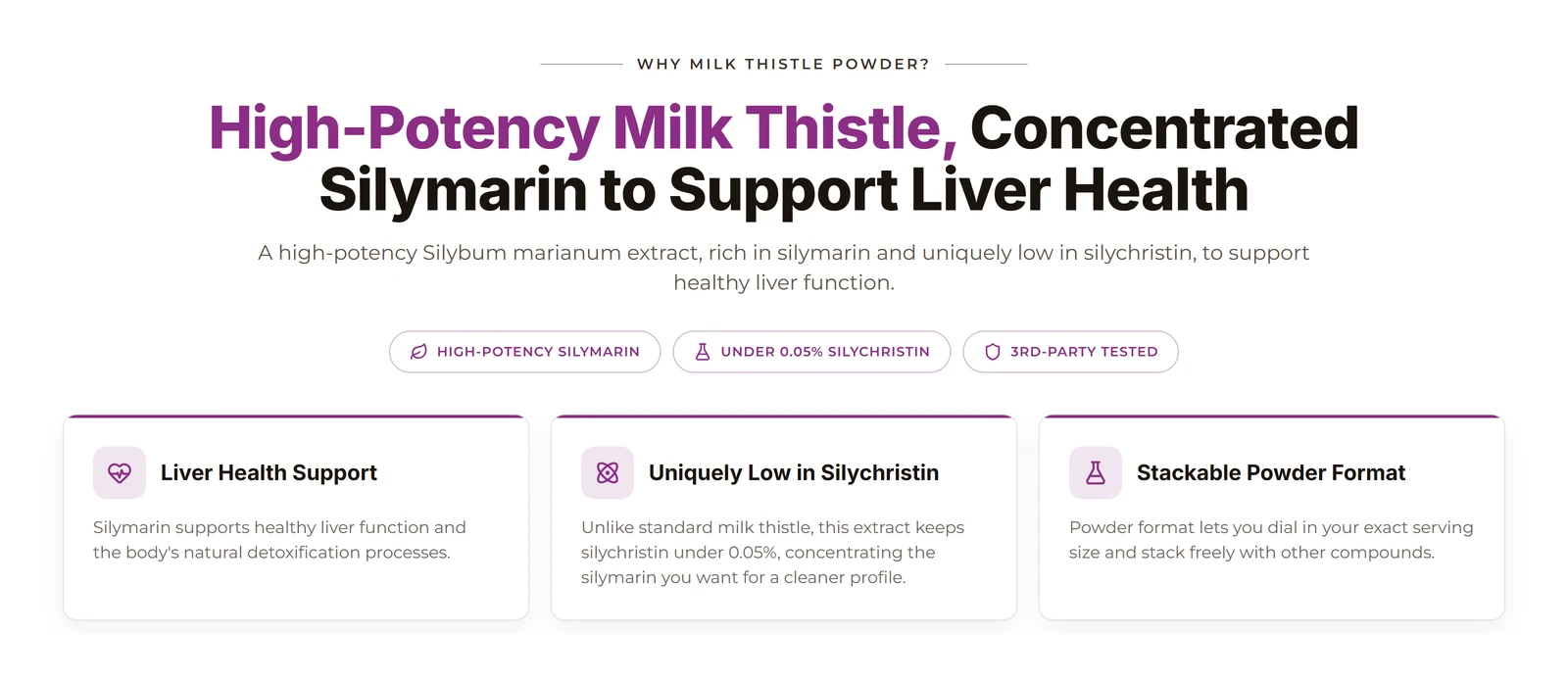Viewport: 1568px width, 685px height.
Task: Click the Silybum marianum extract subtitle paragraph
Action: [784, 268]
